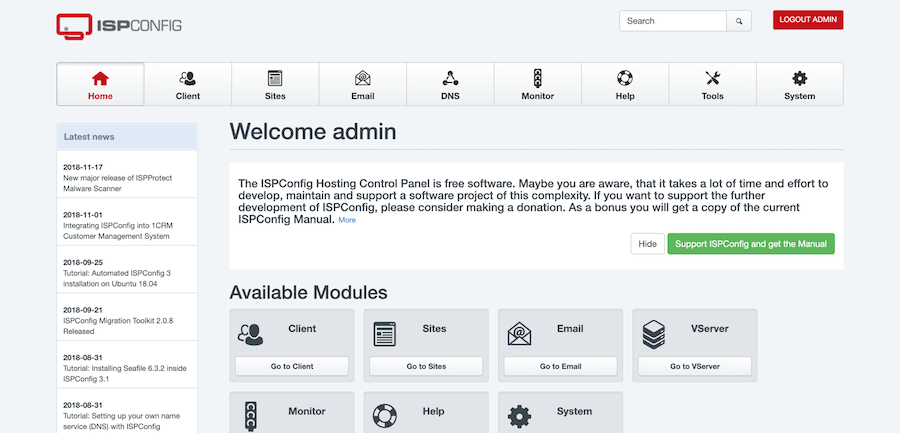The width and height of the screenshot is (900, 433).
Task: Click the Hide button in donation notice
Action: [x=647, y=243]
